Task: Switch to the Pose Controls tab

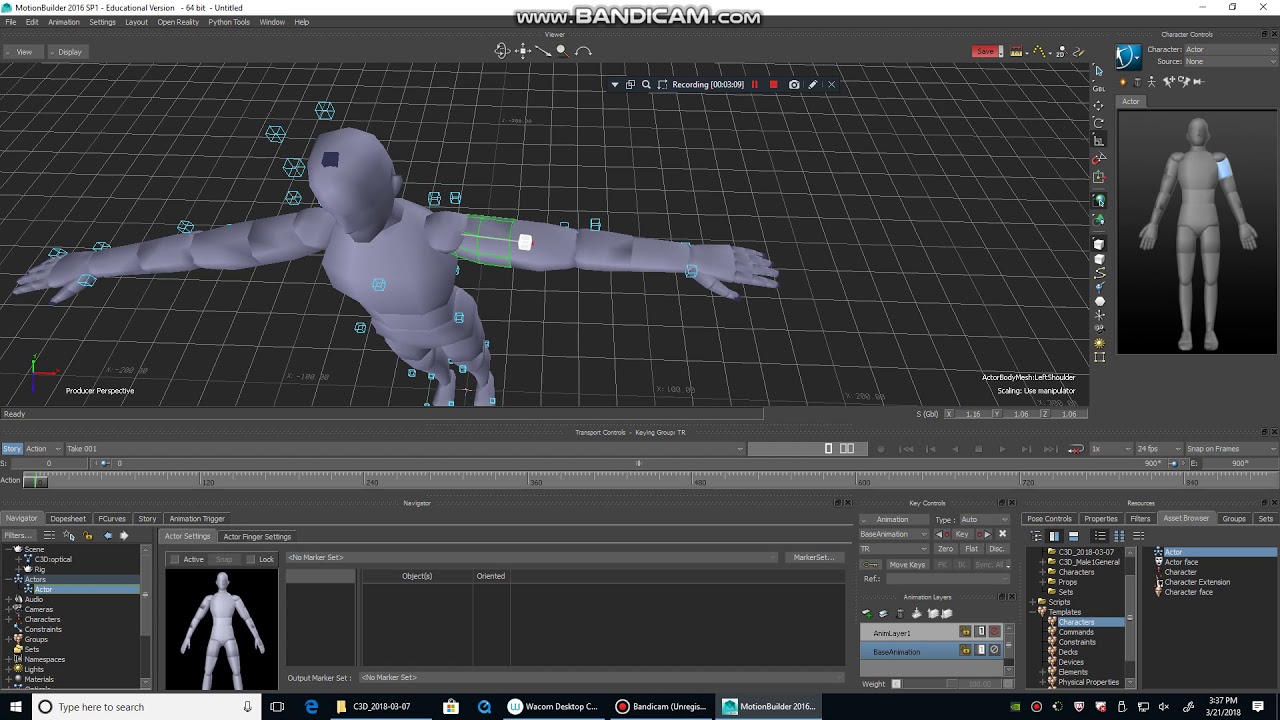Action: pyautogui.click(x=1049, y=519)
